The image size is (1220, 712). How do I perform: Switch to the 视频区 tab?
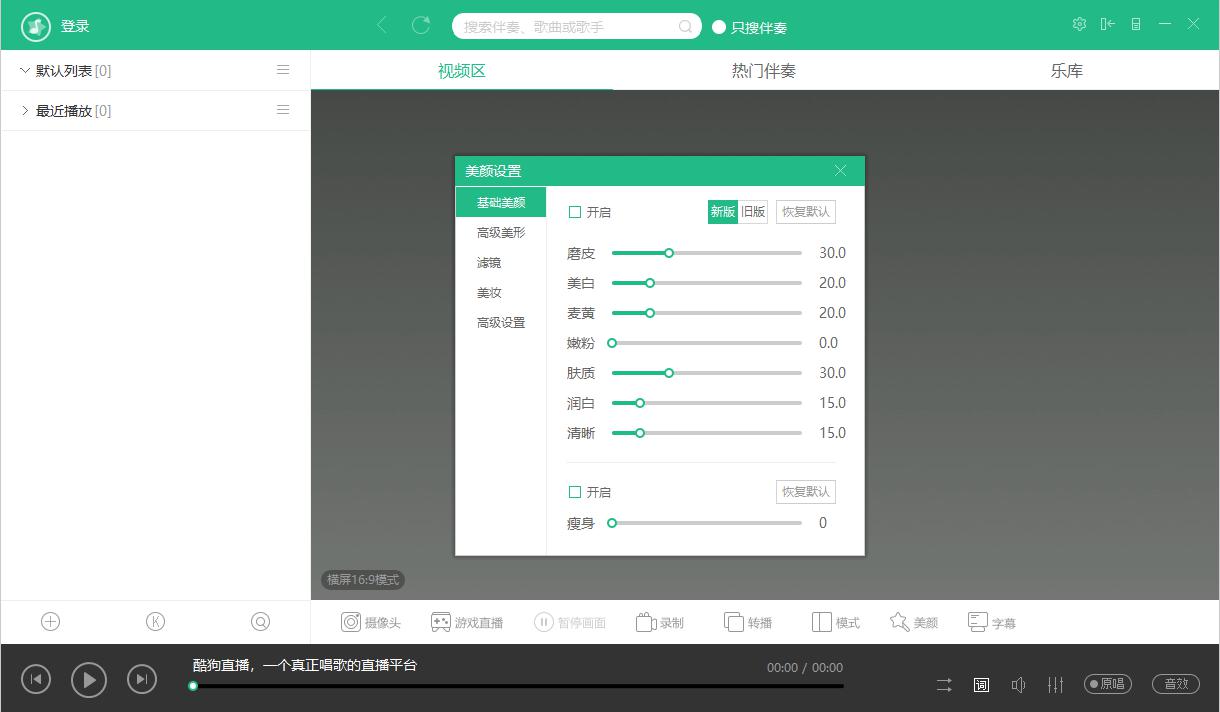point(462,71)
